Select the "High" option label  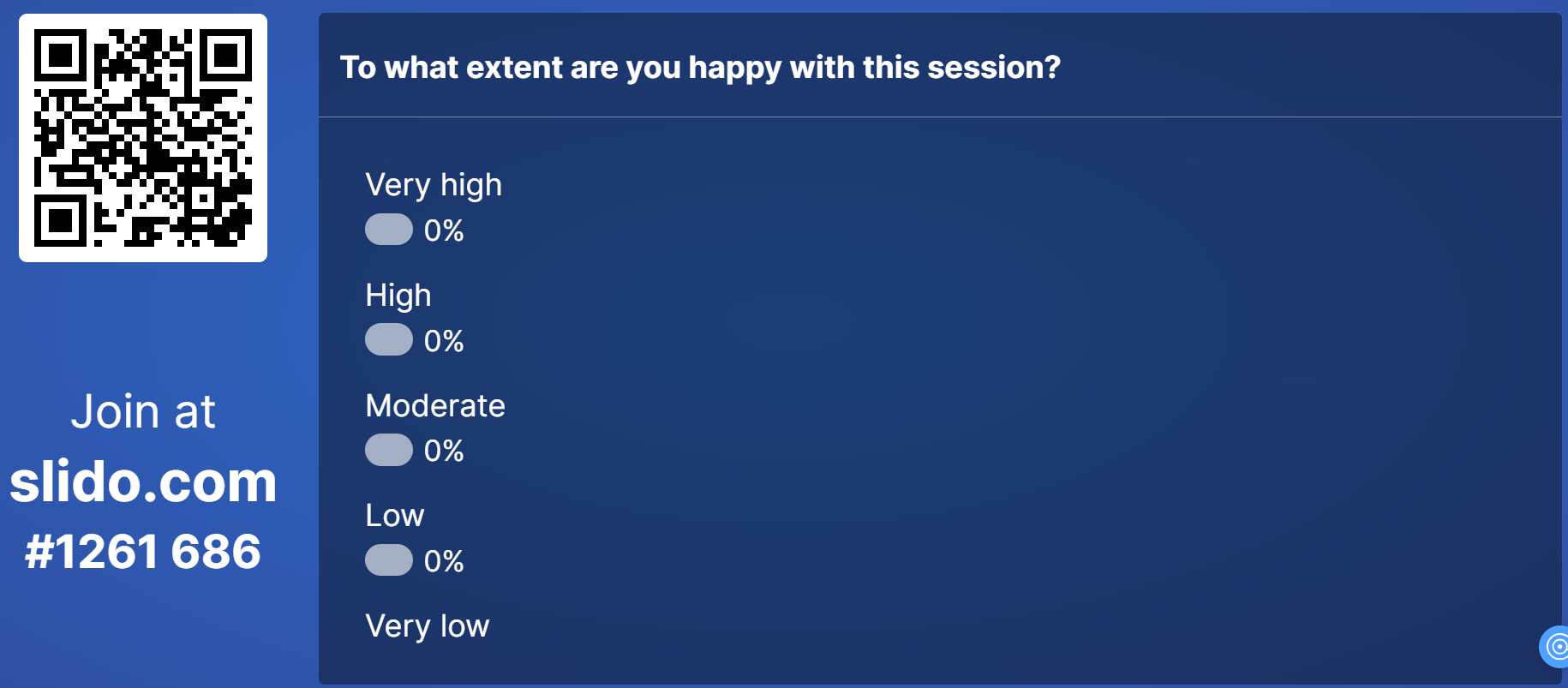(398, 296)
